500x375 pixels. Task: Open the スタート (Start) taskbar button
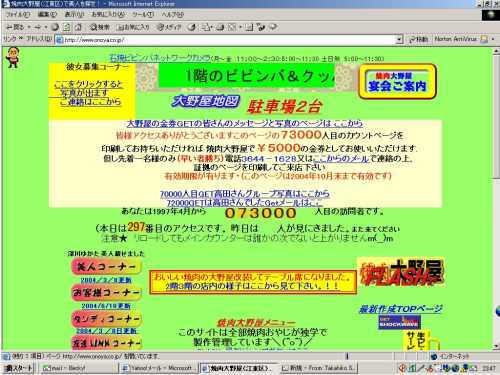click(18, 368)
